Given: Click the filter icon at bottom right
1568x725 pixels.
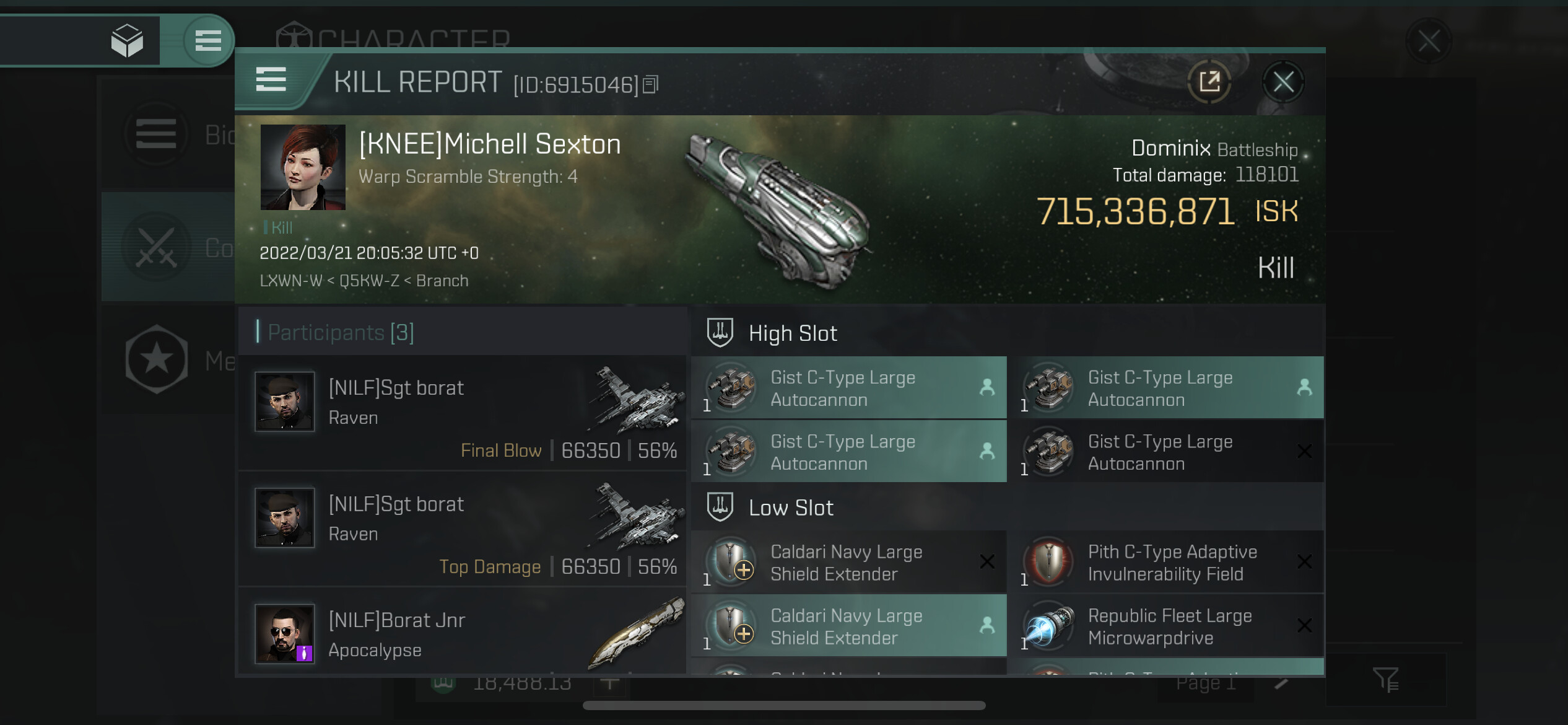Looking at the screenshot, I should coord(1385,680).
